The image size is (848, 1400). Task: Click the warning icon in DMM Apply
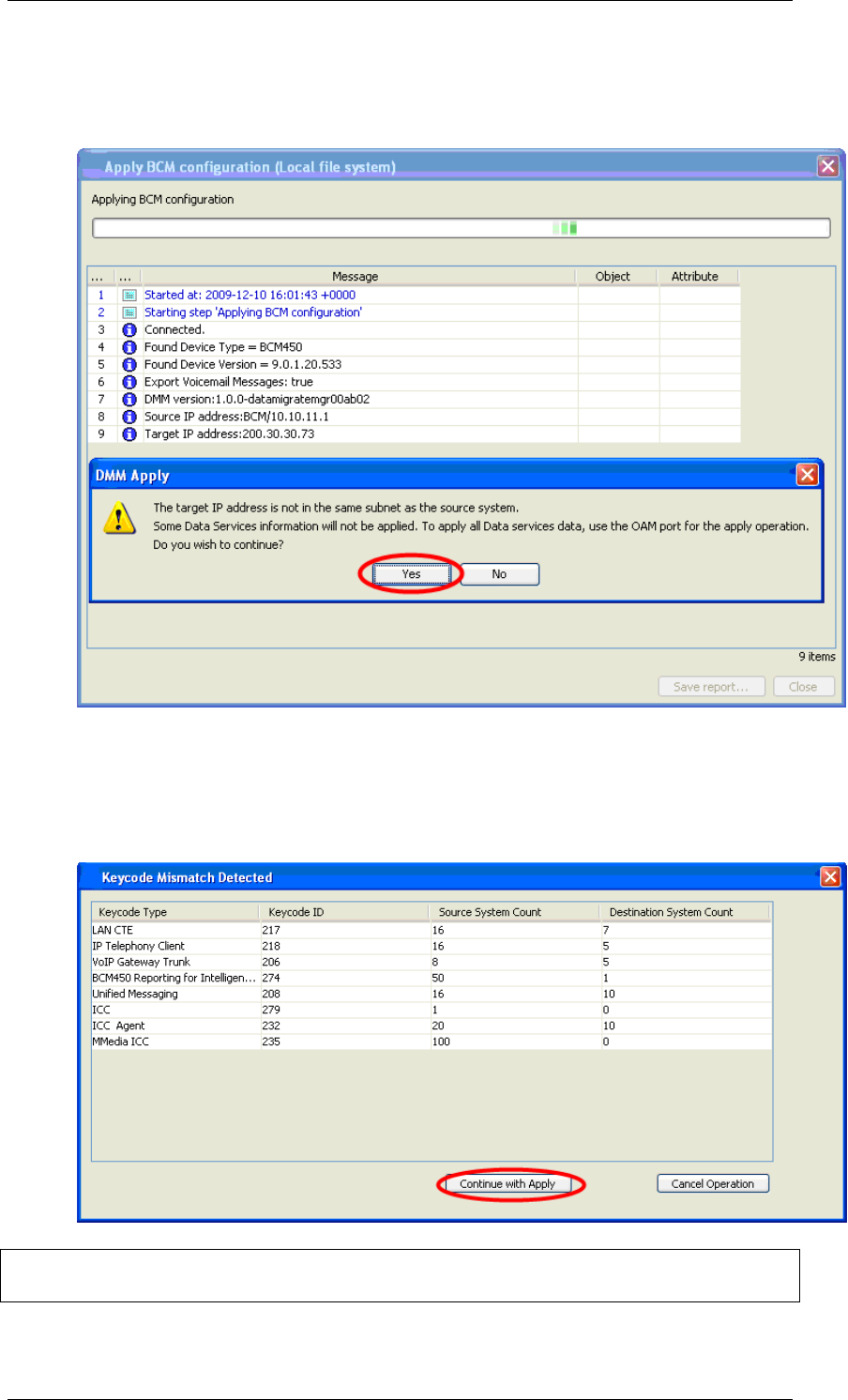(x=119, y=517)
